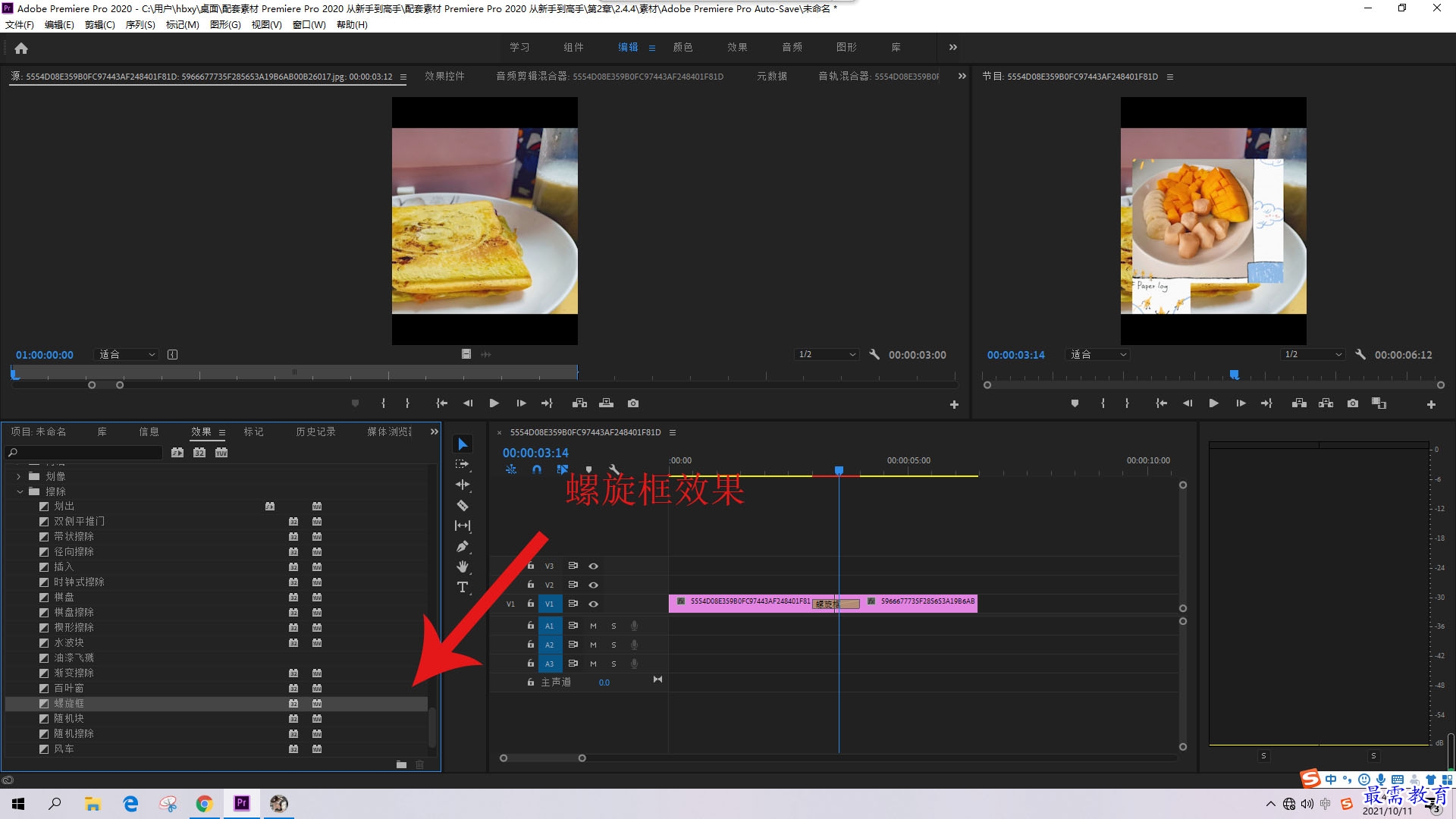
Task: Select the Ripple Edit tool
Action: tap(463, 485)
